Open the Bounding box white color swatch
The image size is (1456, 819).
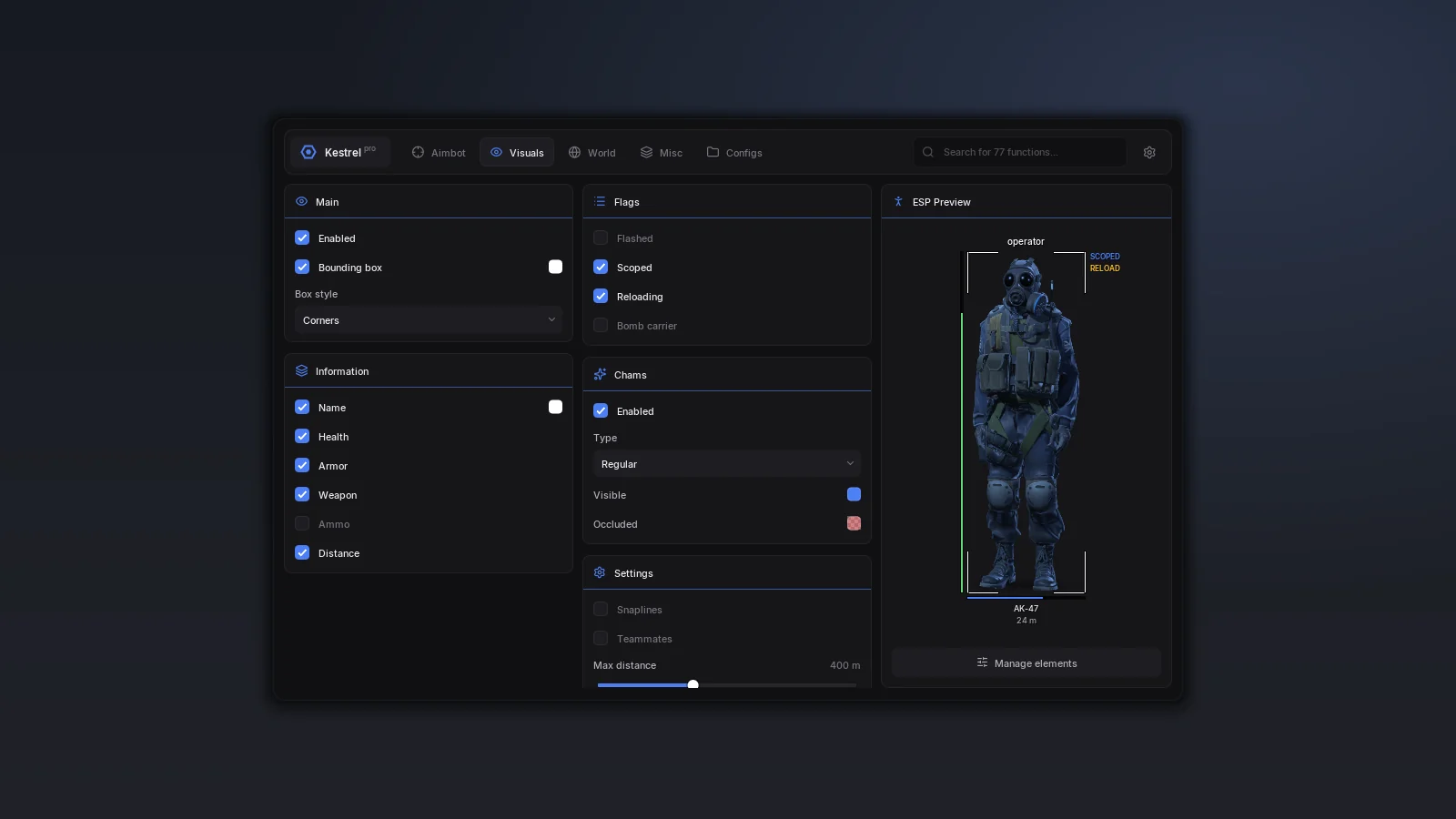[x=555, y=267]
